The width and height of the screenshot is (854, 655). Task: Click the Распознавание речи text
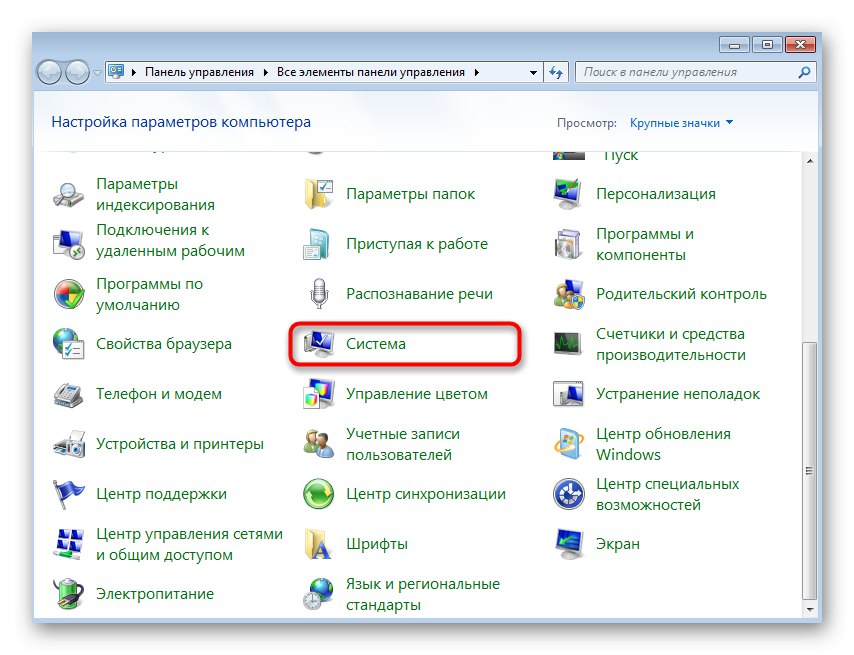(419, 294)
